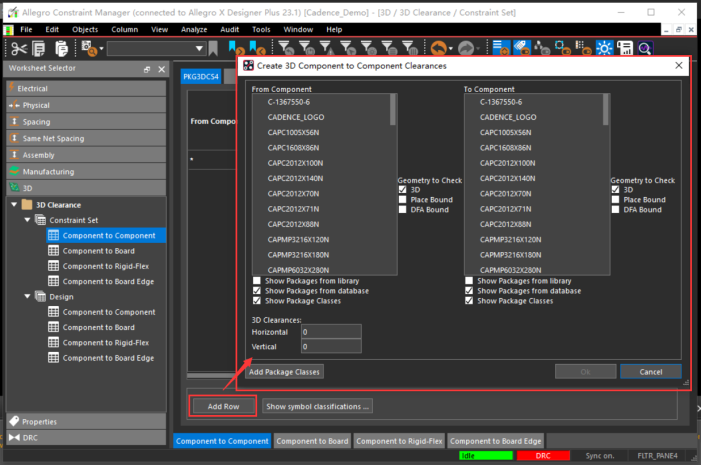
Task: Click the last filter funnel icon
Action: tap(409, 48)
